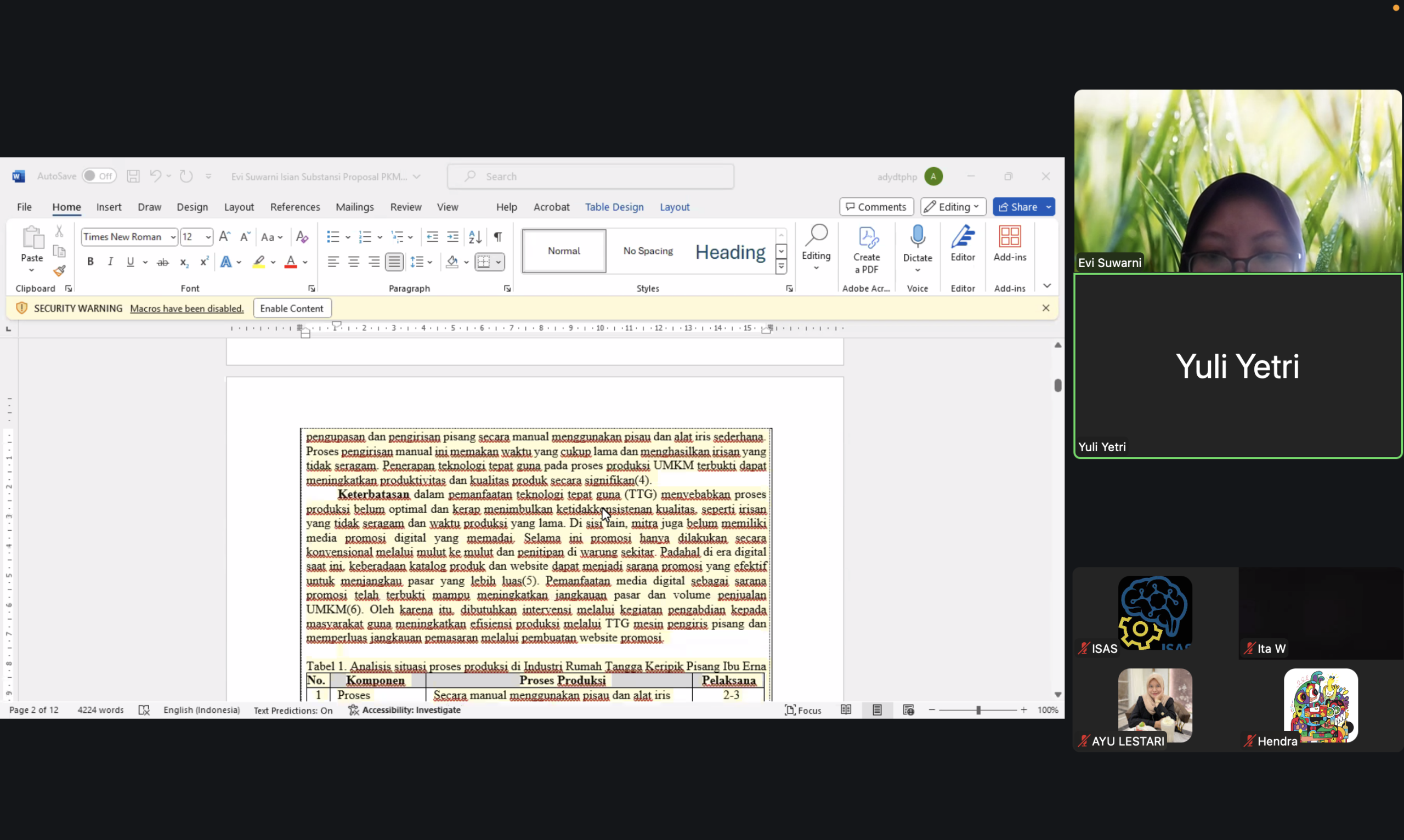Open Add-ins from the ribbon

pyautogui.click(x=1010, y=237)
